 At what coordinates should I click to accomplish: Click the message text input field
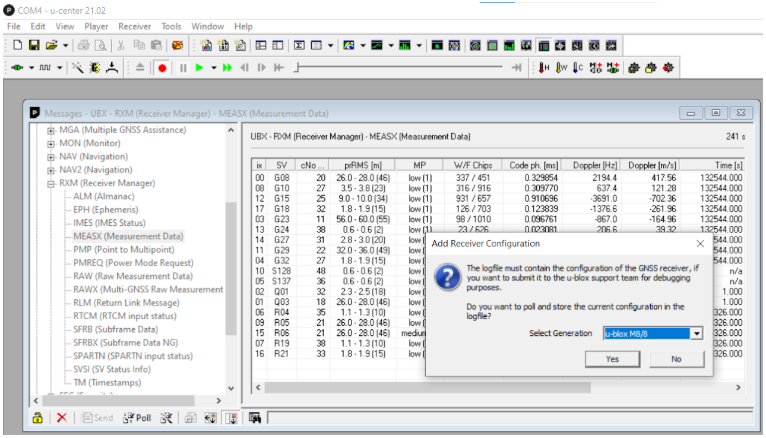(x=509, y=418)
